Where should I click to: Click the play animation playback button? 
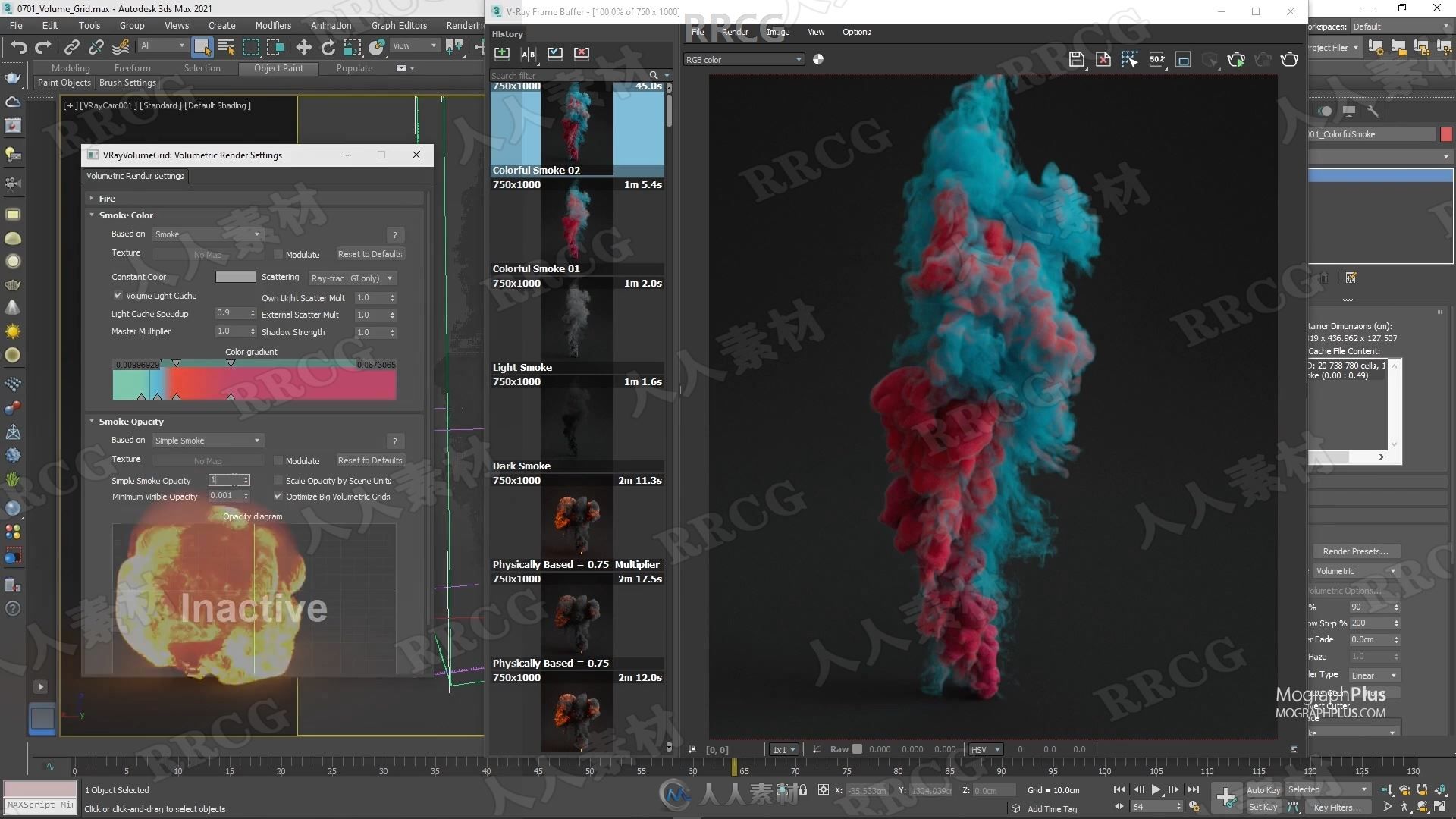point(1158,790)
